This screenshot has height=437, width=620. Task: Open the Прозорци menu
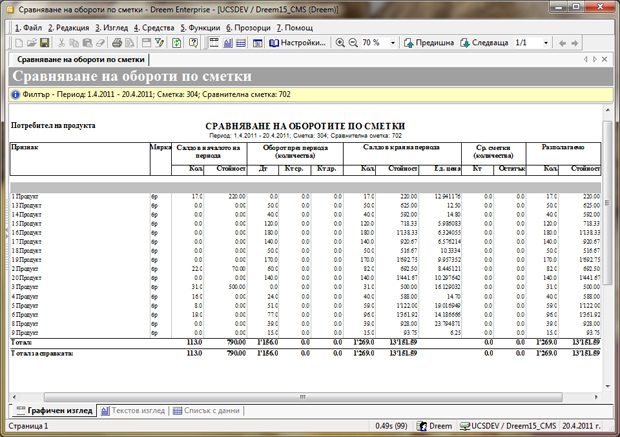248,28
